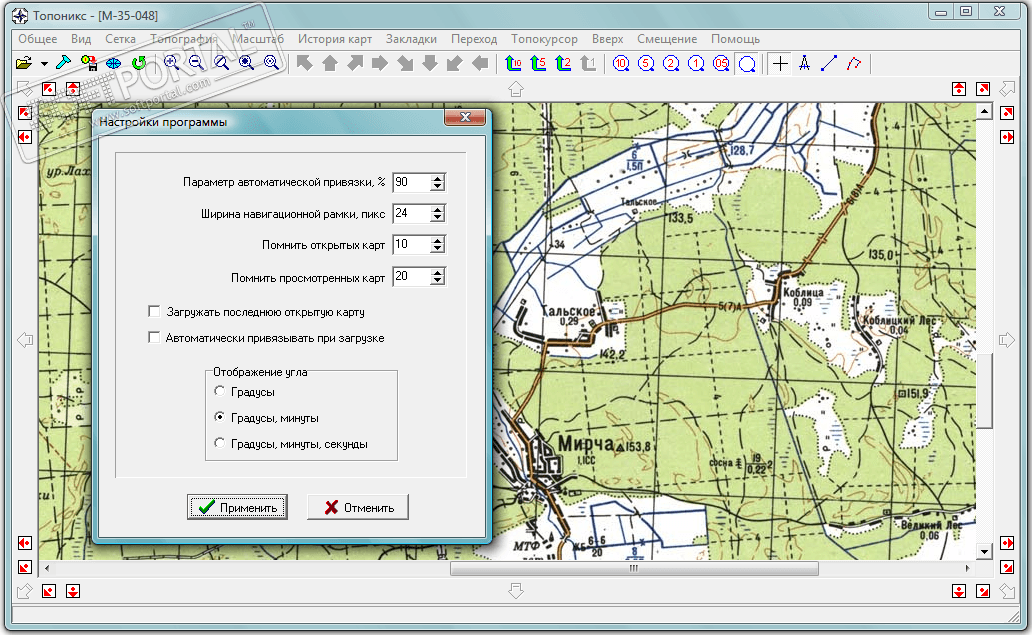The height and width of the screenshot is (635, 1032).
Task: Decrease the 'Помнить открытых карт' value
Action: click(437, 249)
